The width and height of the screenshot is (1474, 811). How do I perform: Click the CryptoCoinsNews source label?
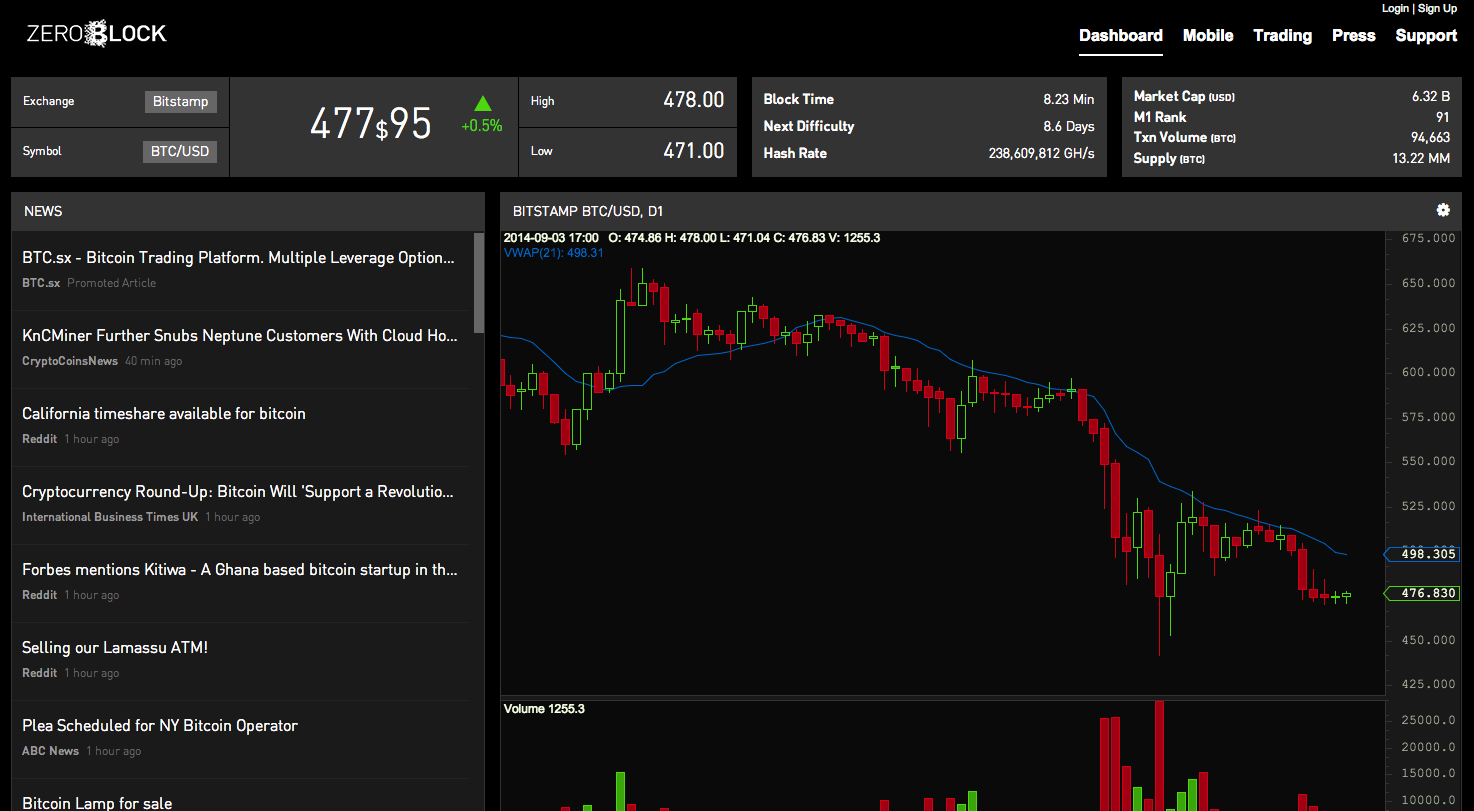pos(70,361)
